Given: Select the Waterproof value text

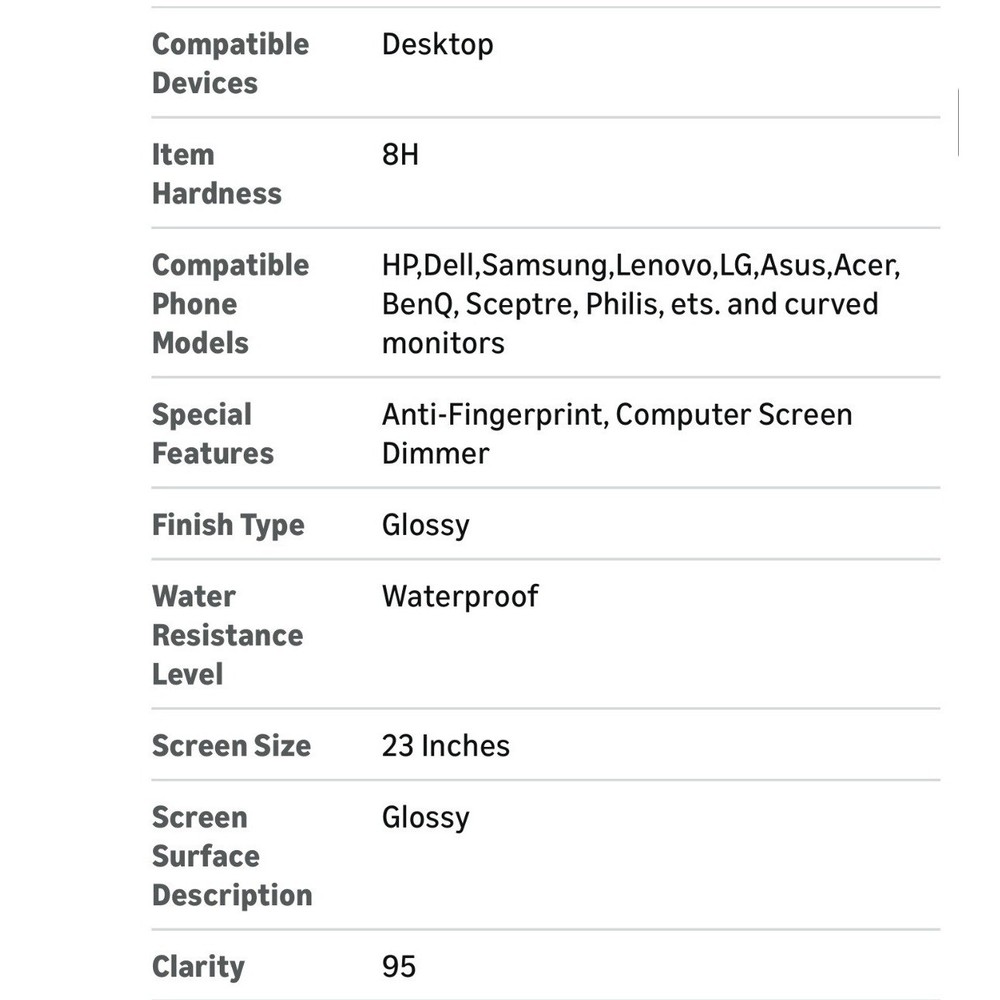Looking at the screenshot, I should (x=460, y=597).
